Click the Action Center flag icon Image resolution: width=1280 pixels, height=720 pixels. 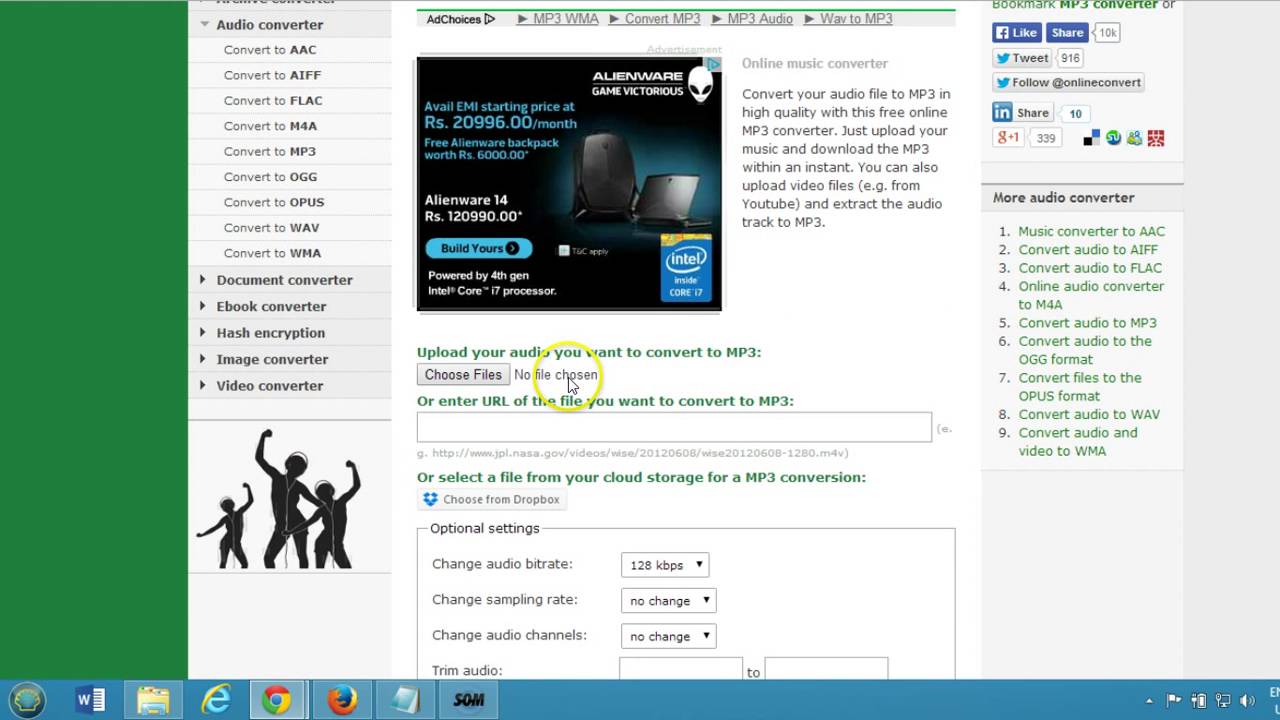(1174, 701)
